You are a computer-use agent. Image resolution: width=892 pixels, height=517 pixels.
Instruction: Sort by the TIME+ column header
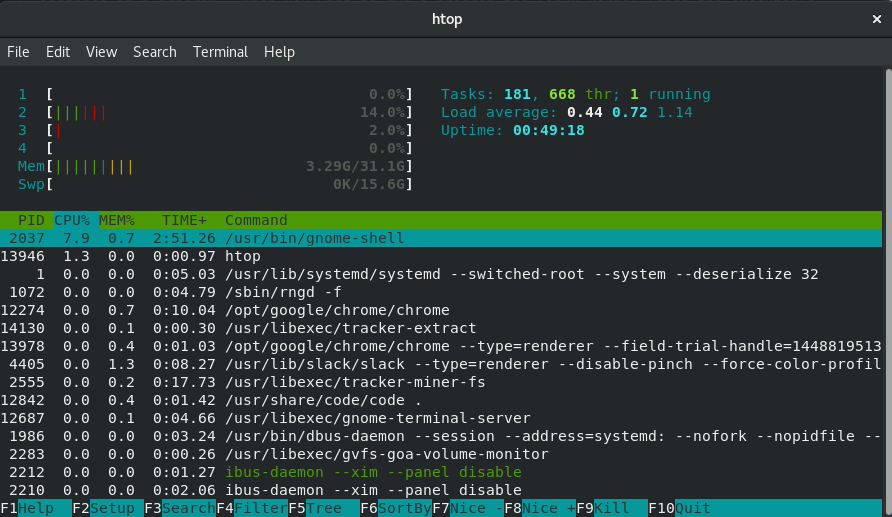tap(184, 220)
